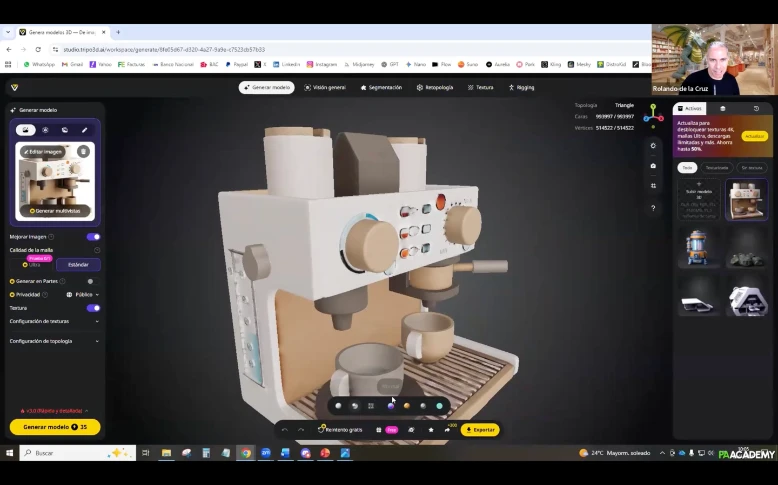Viewport: 778px width, 485px height.
Task: Click the favorite star icon in bottom toolbar
Action: (x=431, y=429)
